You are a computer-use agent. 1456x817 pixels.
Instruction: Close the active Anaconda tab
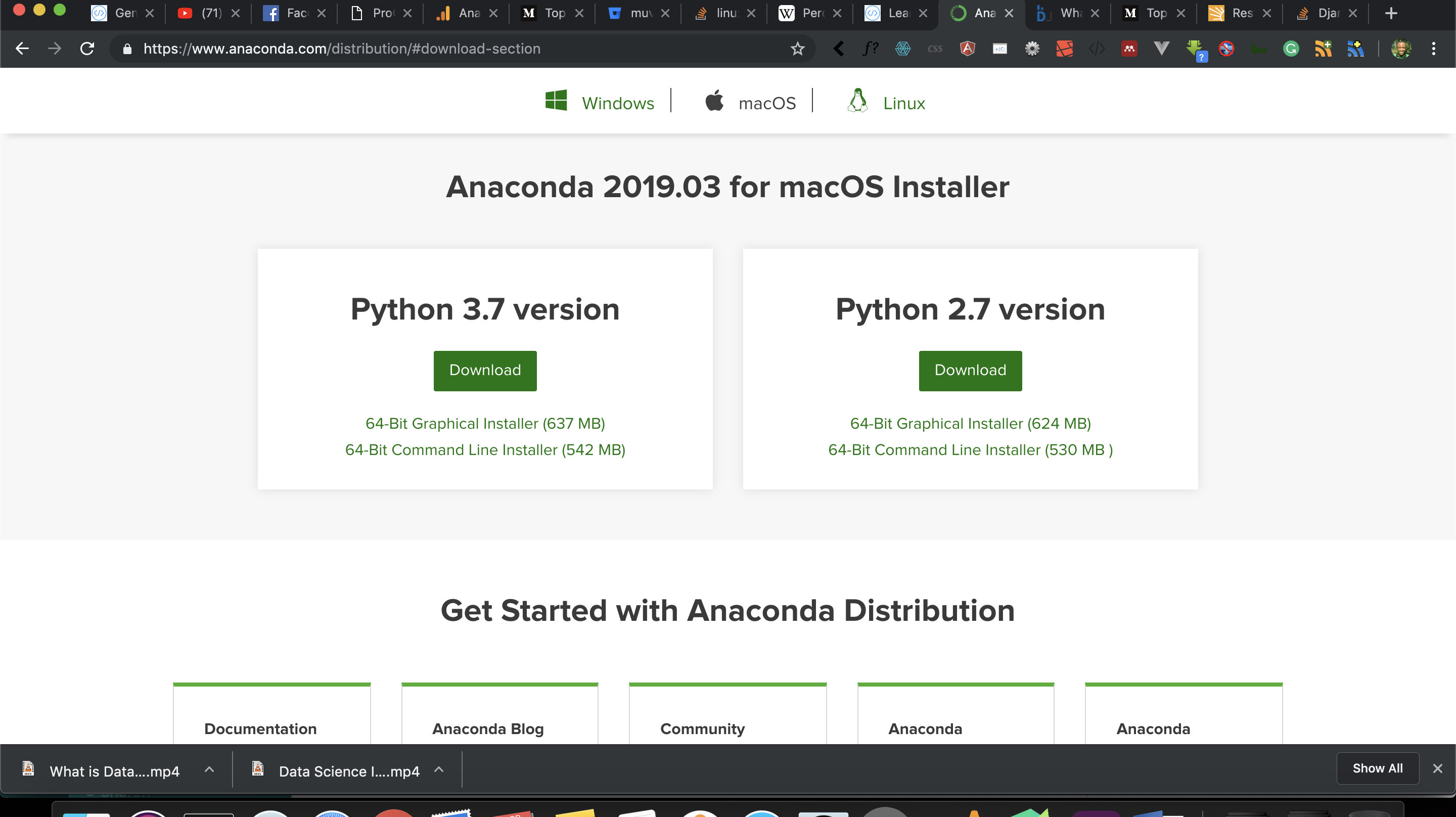[1009, 13]
